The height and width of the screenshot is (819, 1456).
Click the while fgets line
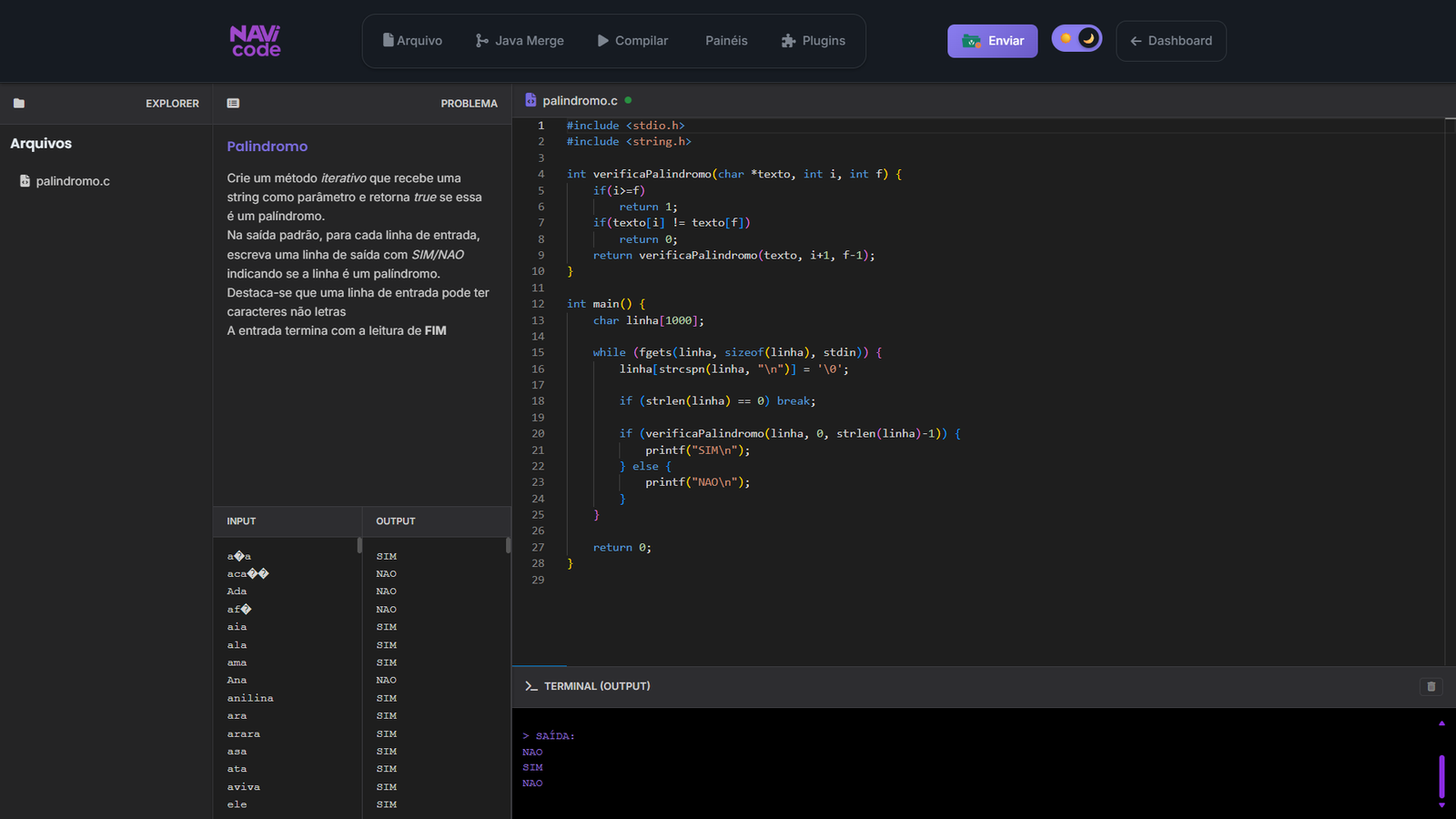point(737,352)
